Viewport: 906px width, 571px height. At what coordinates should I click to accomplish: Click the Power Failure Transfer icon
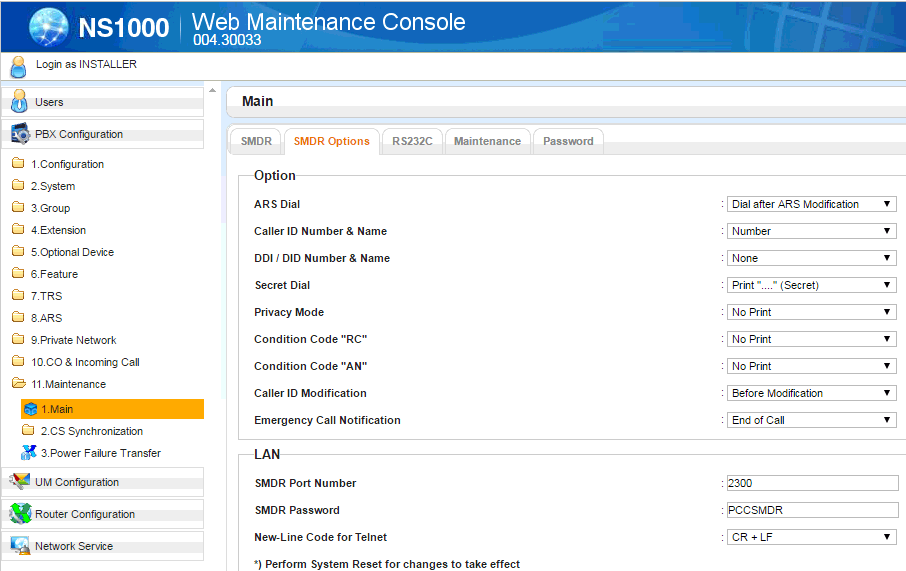29,453
